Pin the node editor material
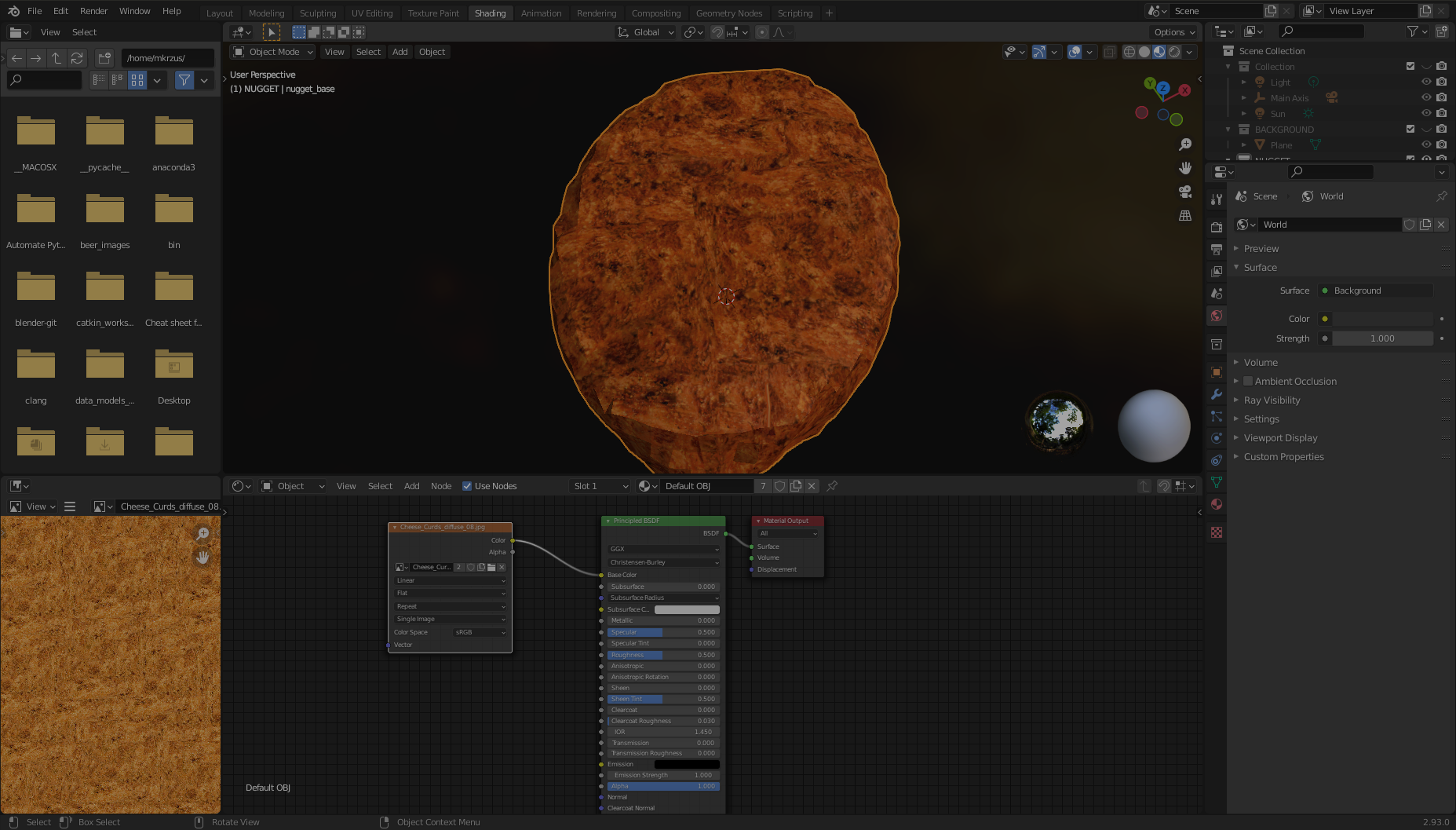 833,486
